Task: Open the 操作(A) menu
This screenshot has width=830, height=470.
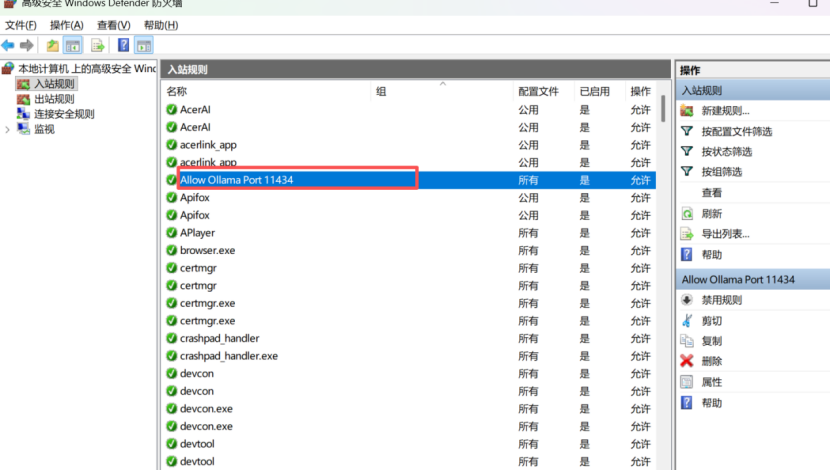Action: 67,25
